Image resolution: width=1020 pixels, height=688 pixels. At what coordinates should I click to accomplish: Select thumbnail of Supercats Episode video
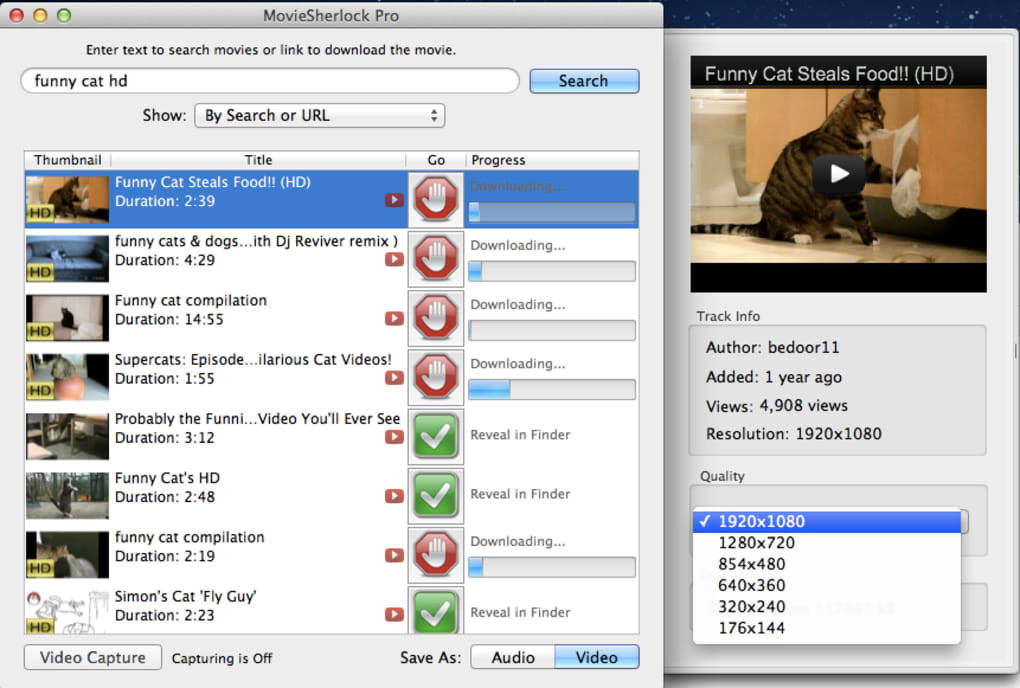[67, 377]
